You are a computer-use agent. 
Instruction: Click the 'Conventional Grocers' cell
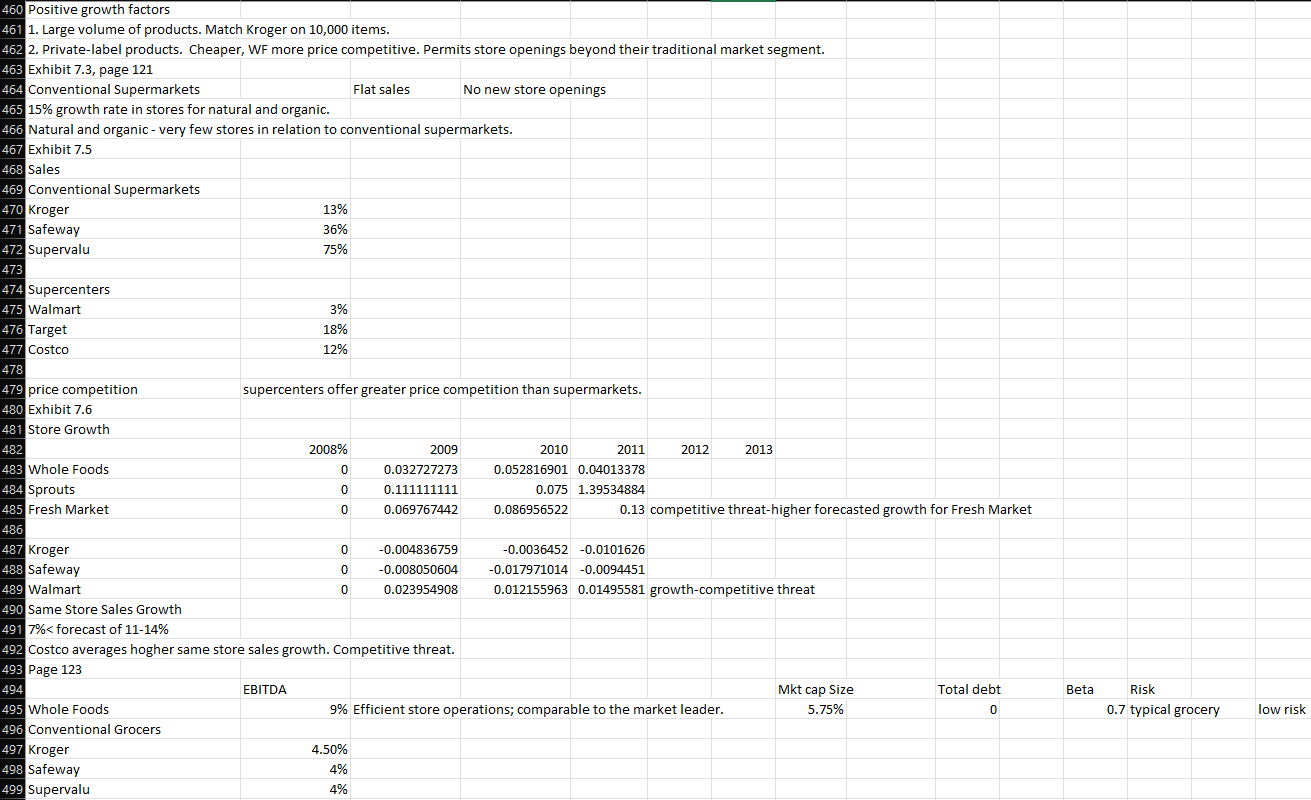(x=94, y=730)
